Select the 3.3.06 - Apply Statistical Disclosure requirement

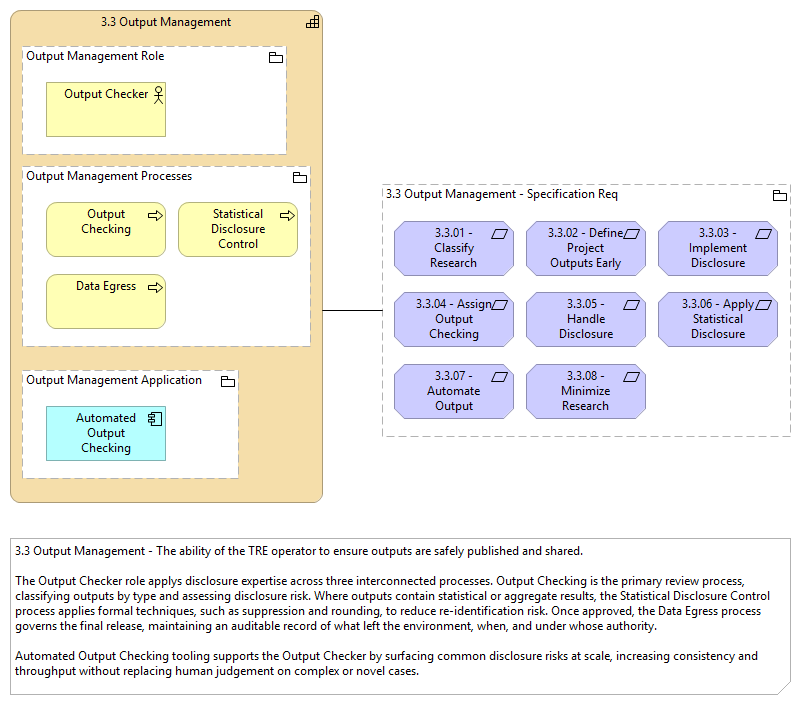click(x=718, y=319)
